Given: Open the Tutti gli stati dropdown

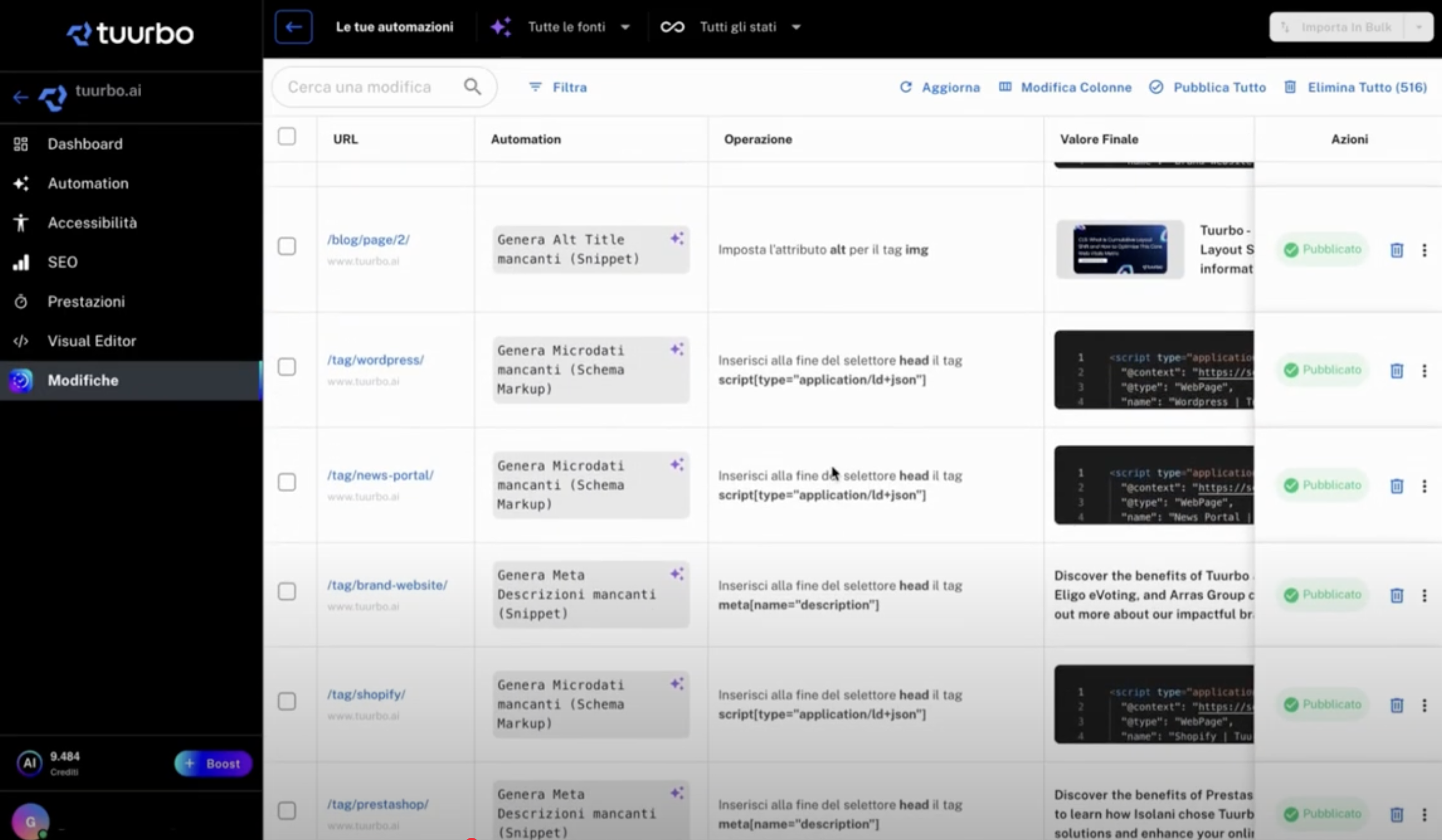Looking at the screenshot, I should (796, 27).
